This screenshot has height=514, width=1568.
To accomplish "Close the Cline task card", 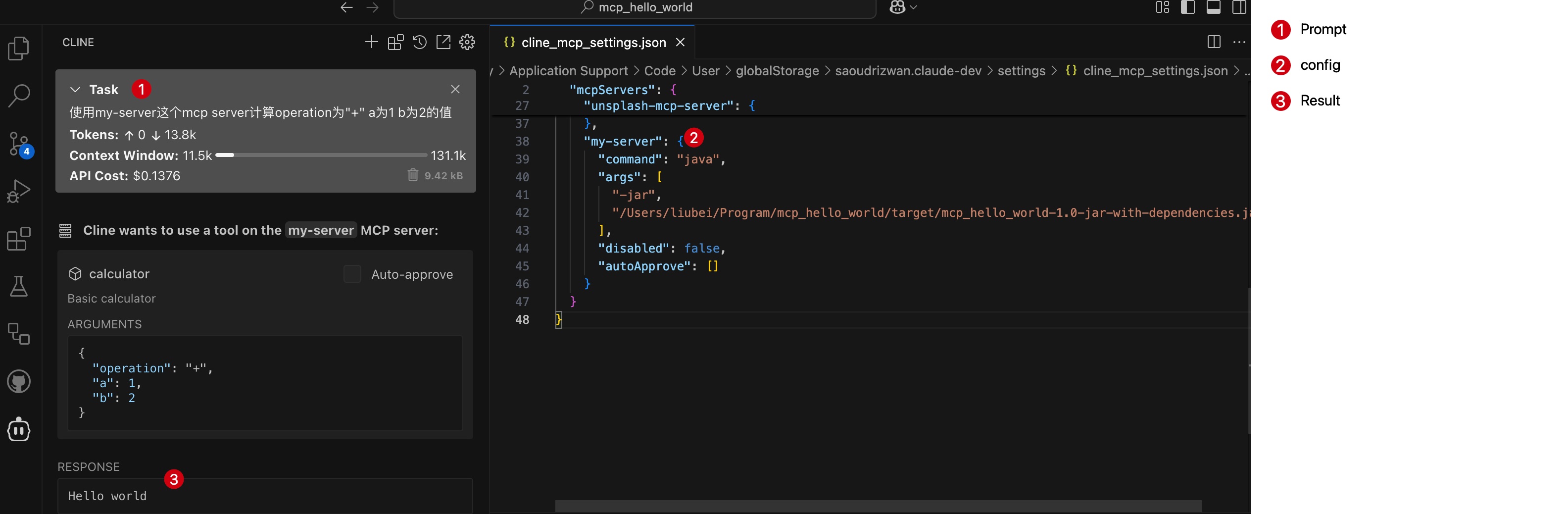I will pos(455,90).
